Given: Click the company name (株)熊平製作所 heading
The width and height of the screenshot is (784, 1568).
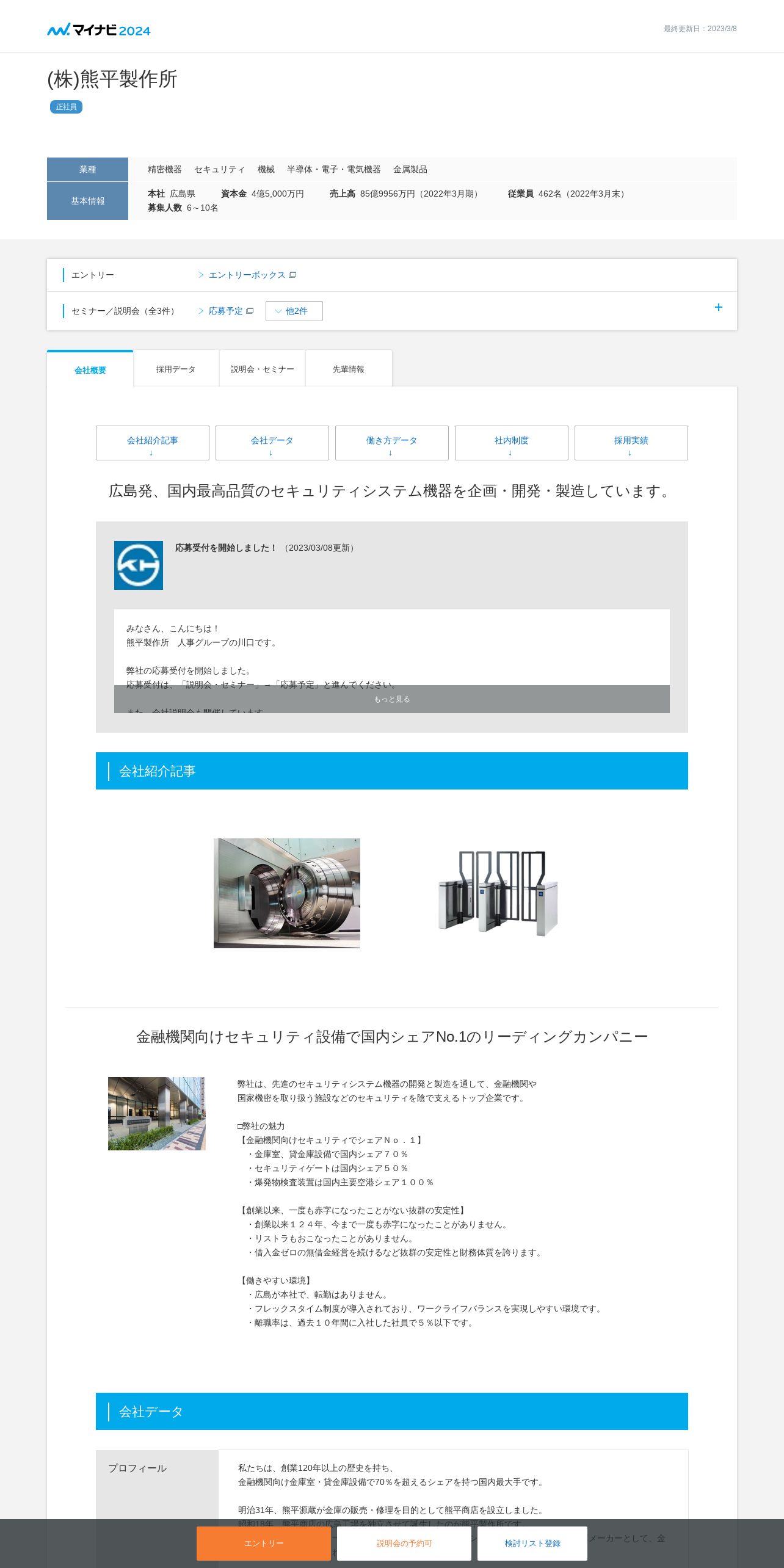Looking at the screenshot, I should click(x=112, y=79).
